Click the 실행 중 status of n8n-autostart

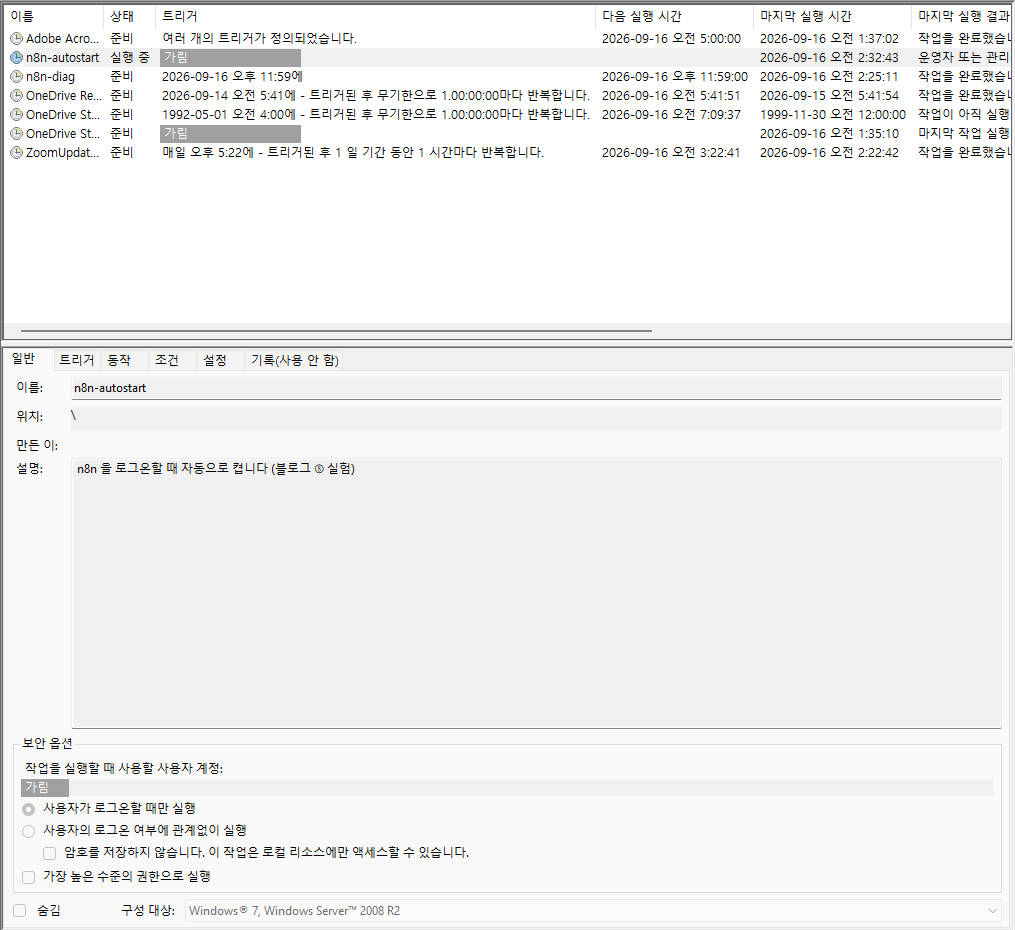129,58
